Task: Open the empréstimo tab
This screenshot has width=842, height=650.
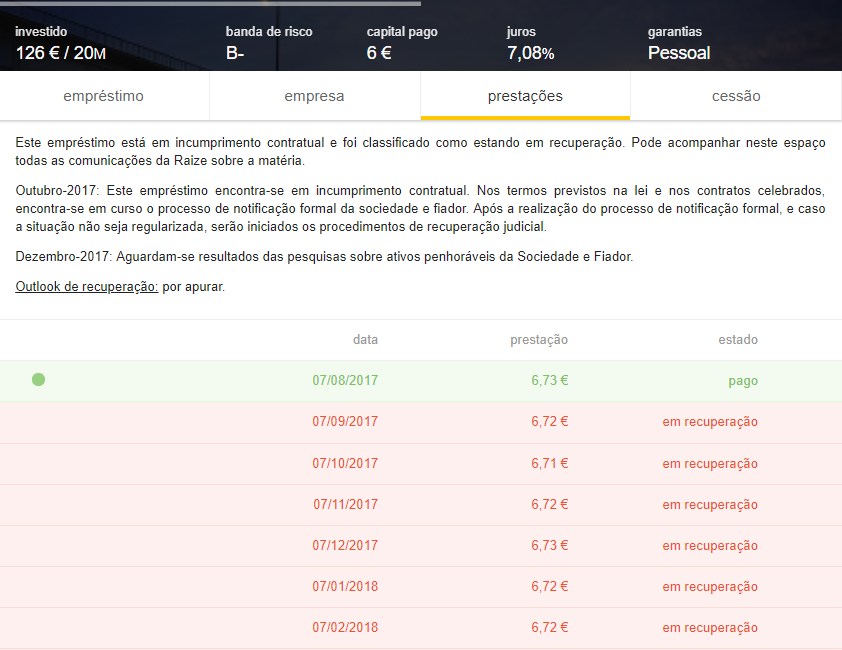Action: click(x=104, y=96)
